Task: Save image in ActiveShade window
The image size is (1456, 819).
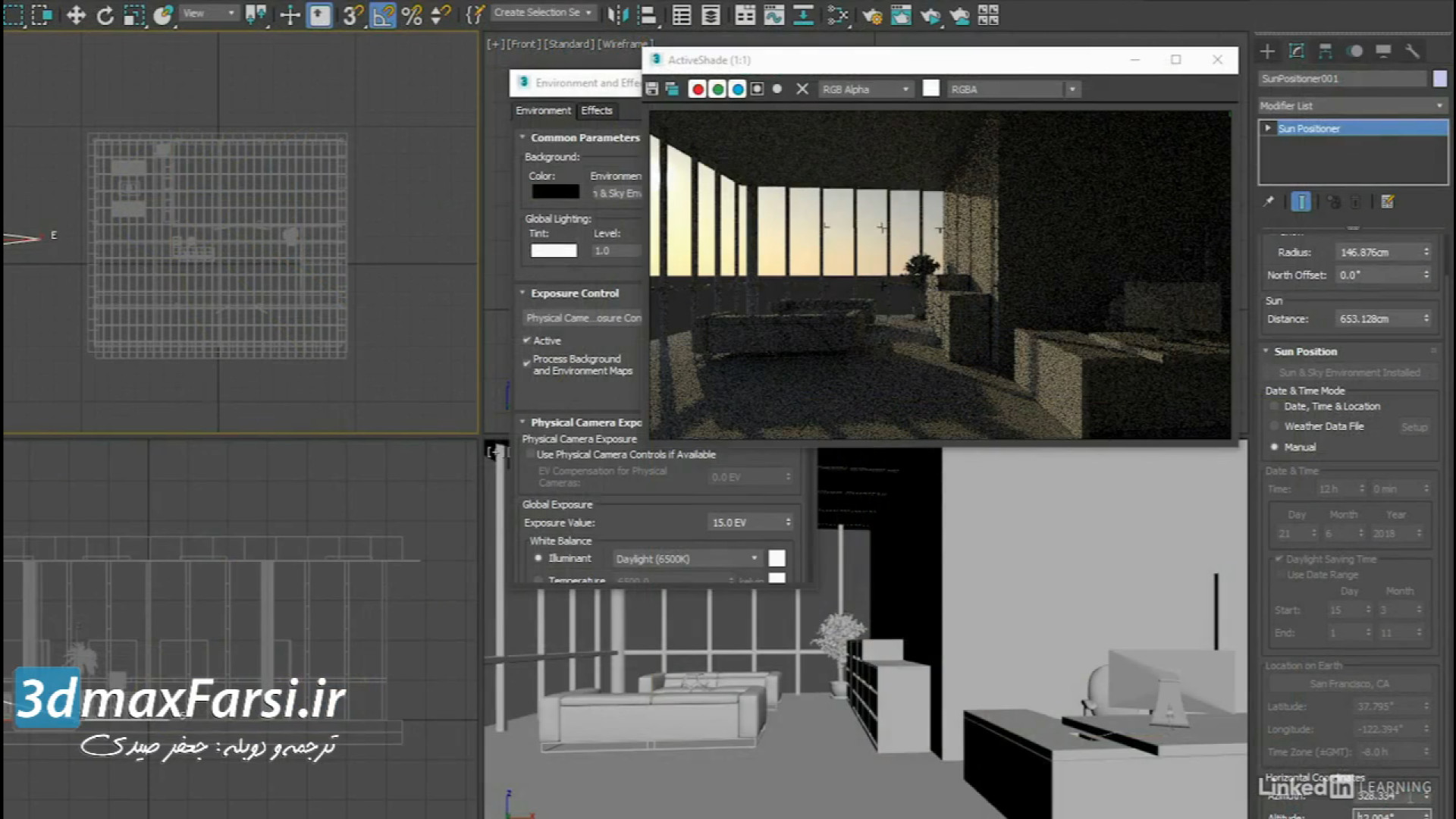Action: [x=651, y=89]
